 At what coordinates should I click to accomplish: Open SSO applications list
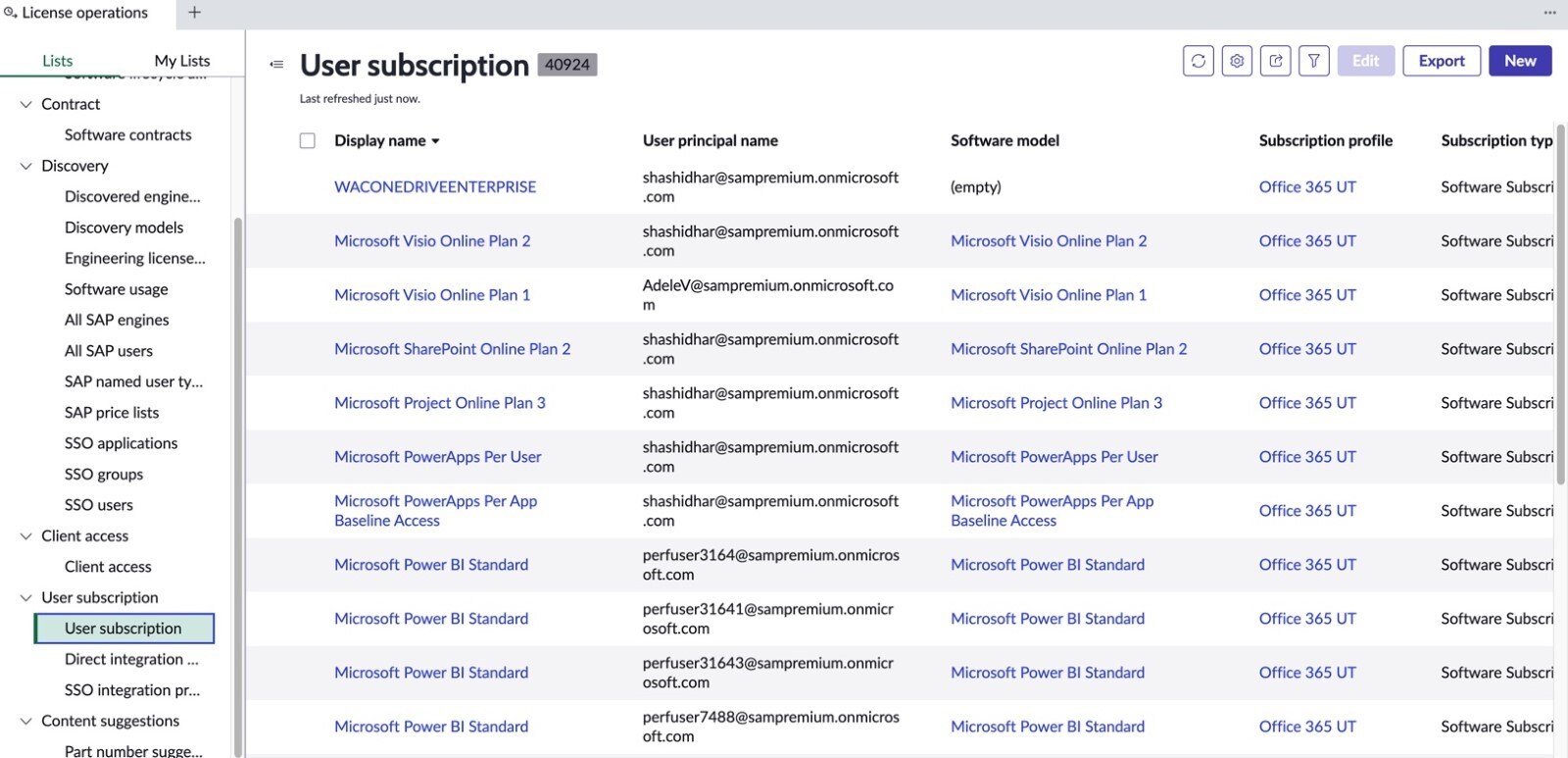[122, 443]
